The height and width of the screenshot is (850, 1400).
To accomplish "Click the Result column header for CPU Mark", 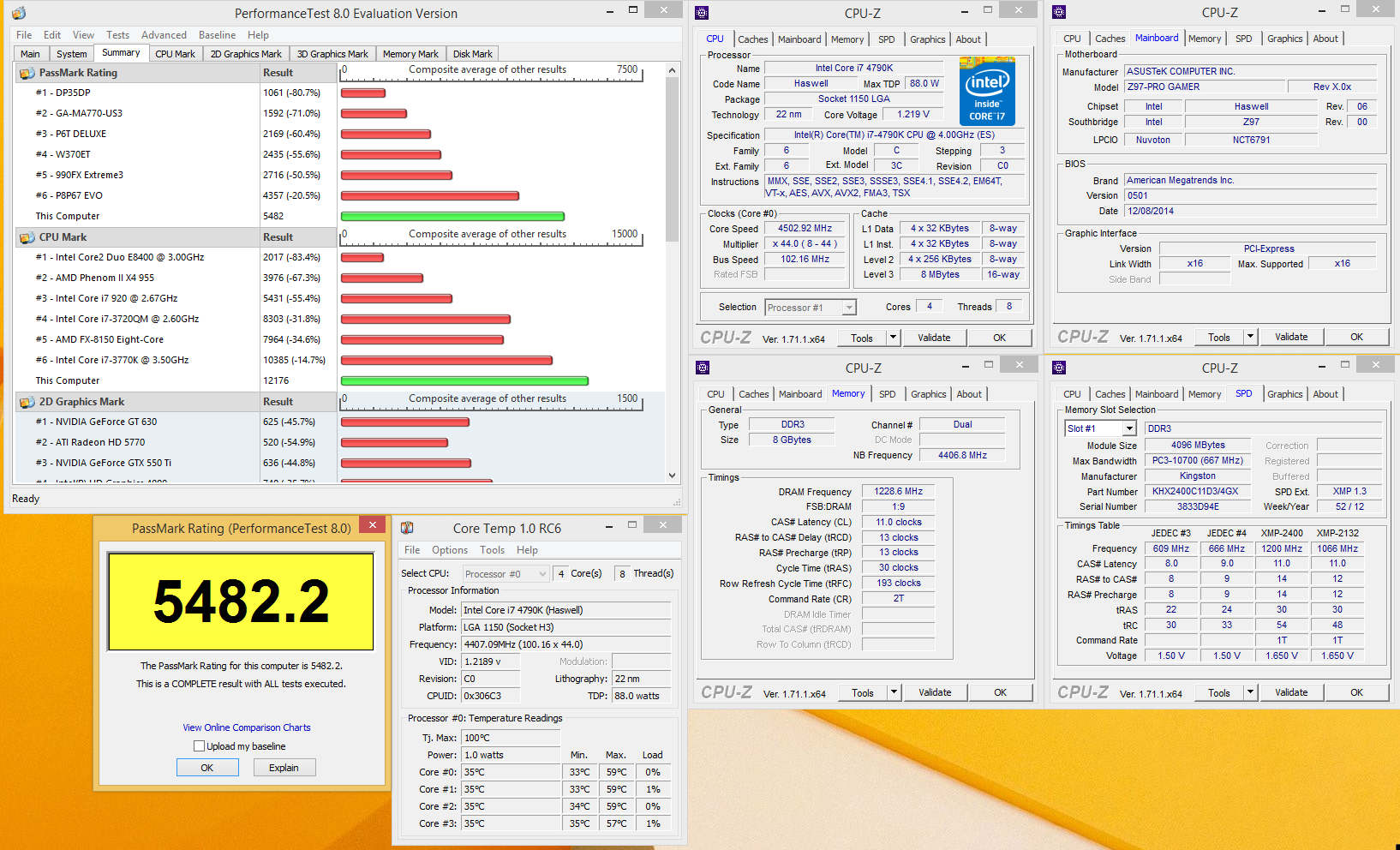I will pyautogui.click(x=298, y=237).
